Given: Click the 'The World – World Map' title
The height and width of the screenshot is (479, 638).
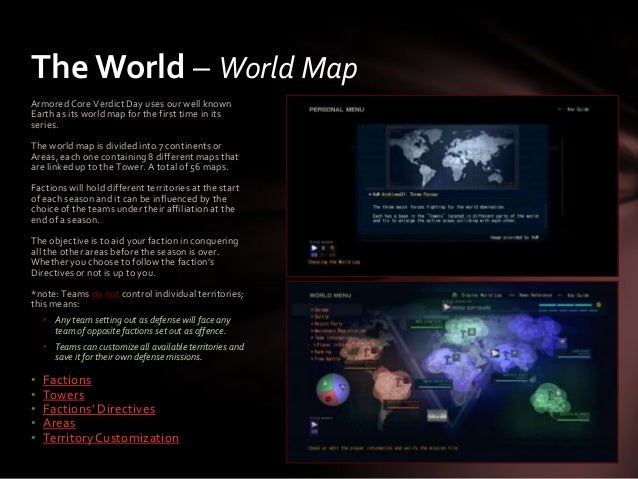Looking at the screenshot, I should [x=194, y=66].
